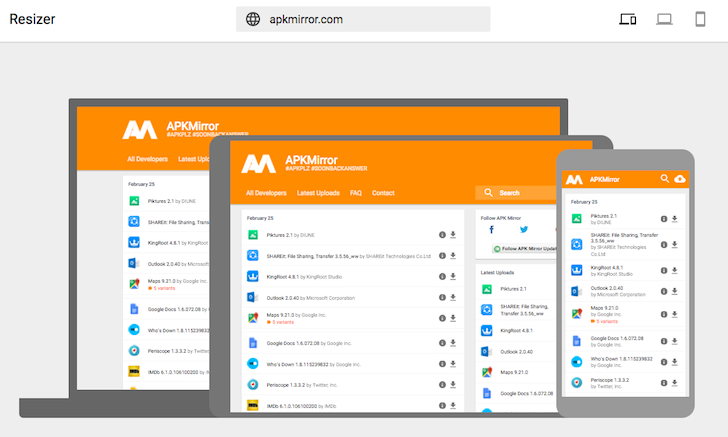
Task: Show info for KingRoot 4.8.1 in tablet preview
Action: point(442,276)
